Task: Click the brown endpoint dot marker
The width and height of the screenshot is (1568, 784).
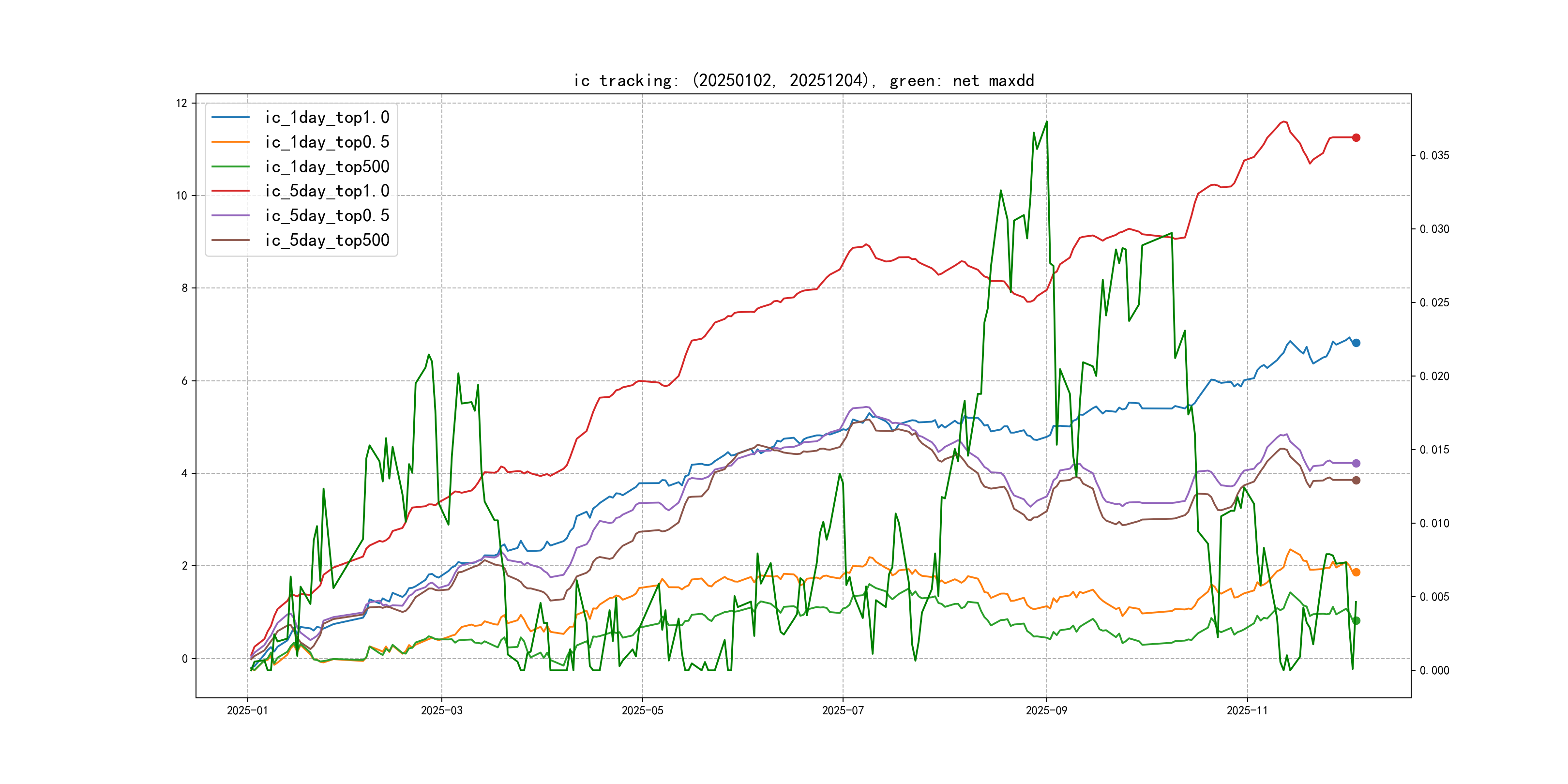Action: pos(1356,480)
